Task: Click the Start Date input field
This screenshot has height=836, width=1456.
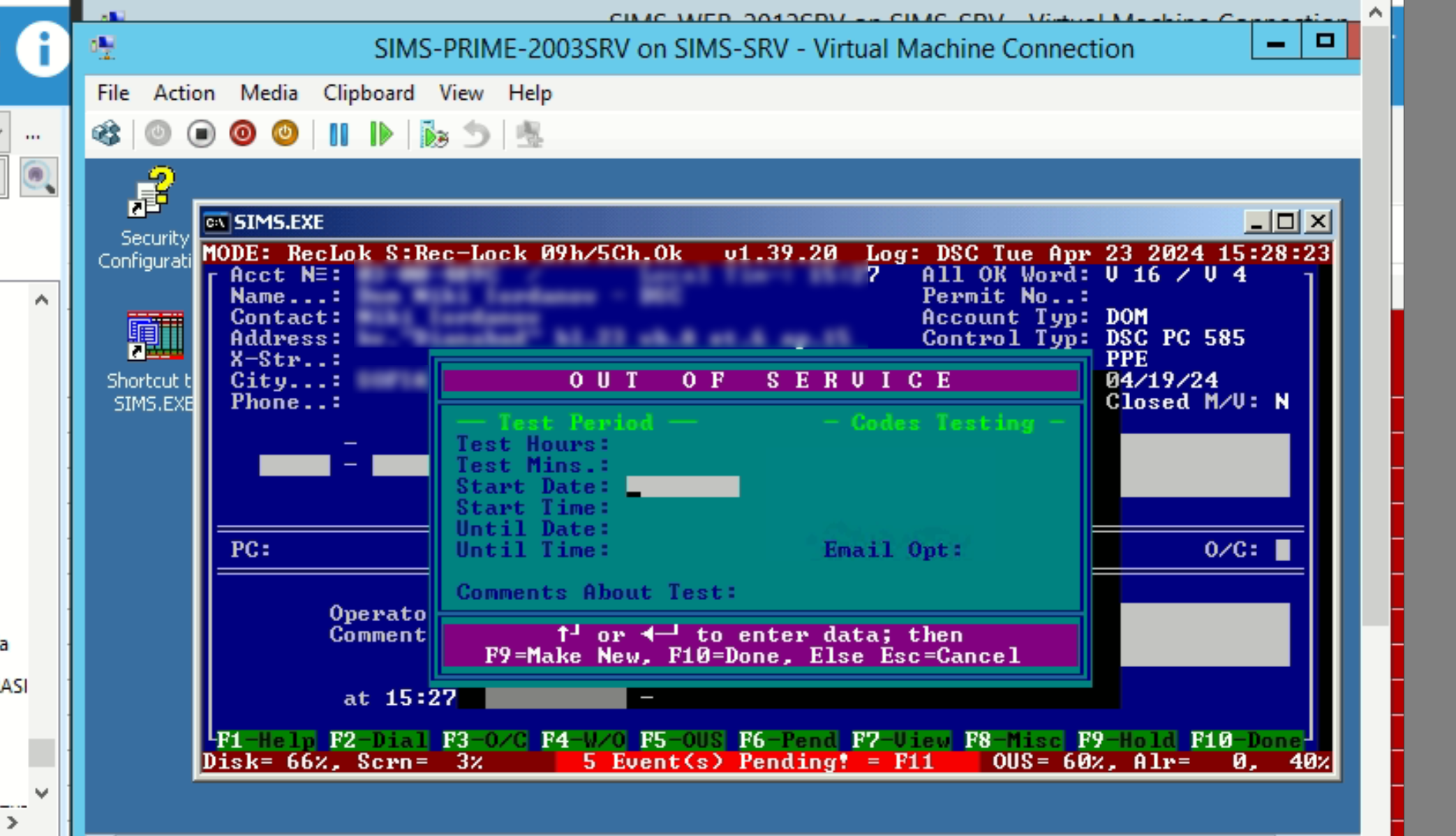Action: coord(683,486)
